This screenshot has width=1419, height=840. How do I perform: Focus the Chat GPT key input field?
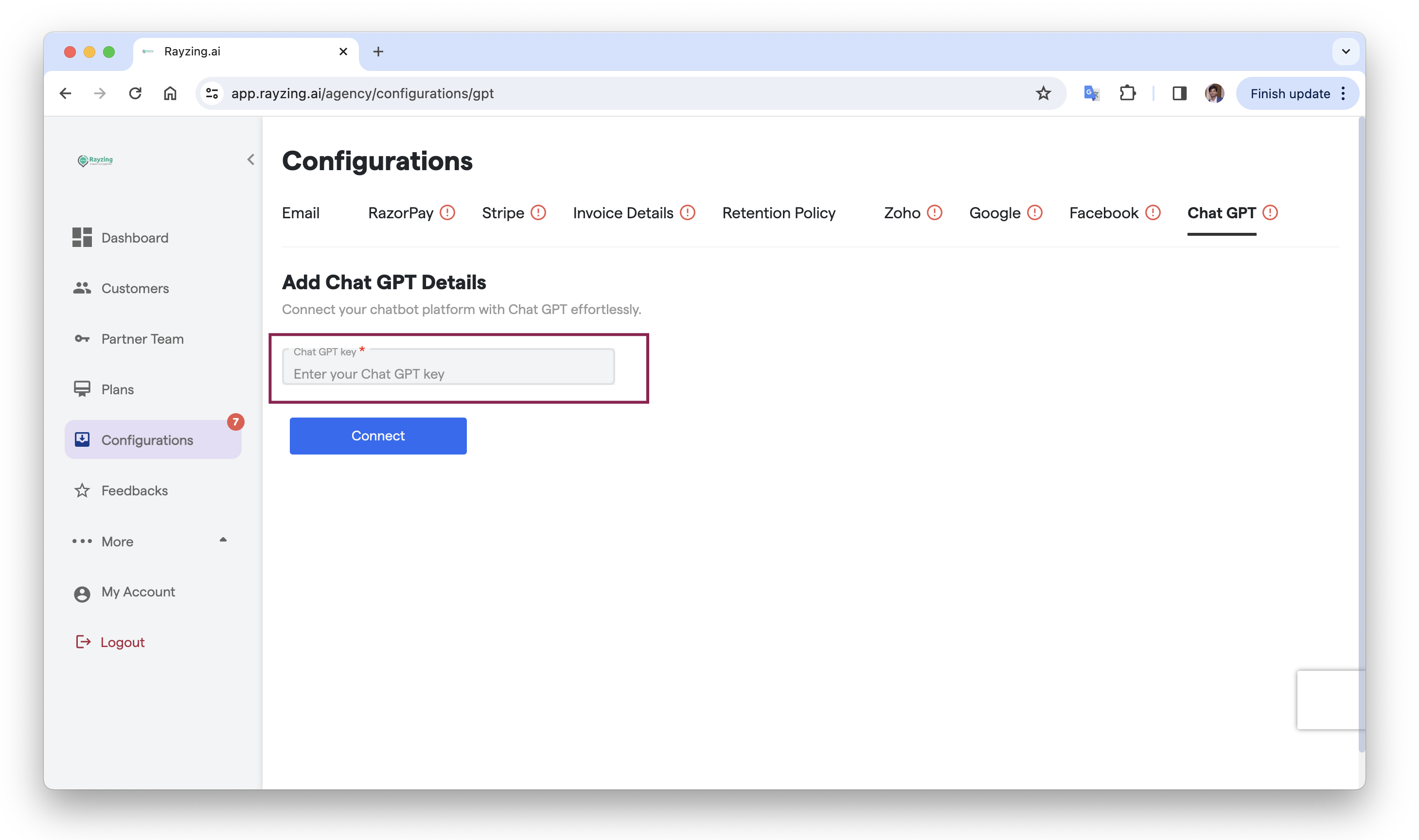[x=448, y=374]
